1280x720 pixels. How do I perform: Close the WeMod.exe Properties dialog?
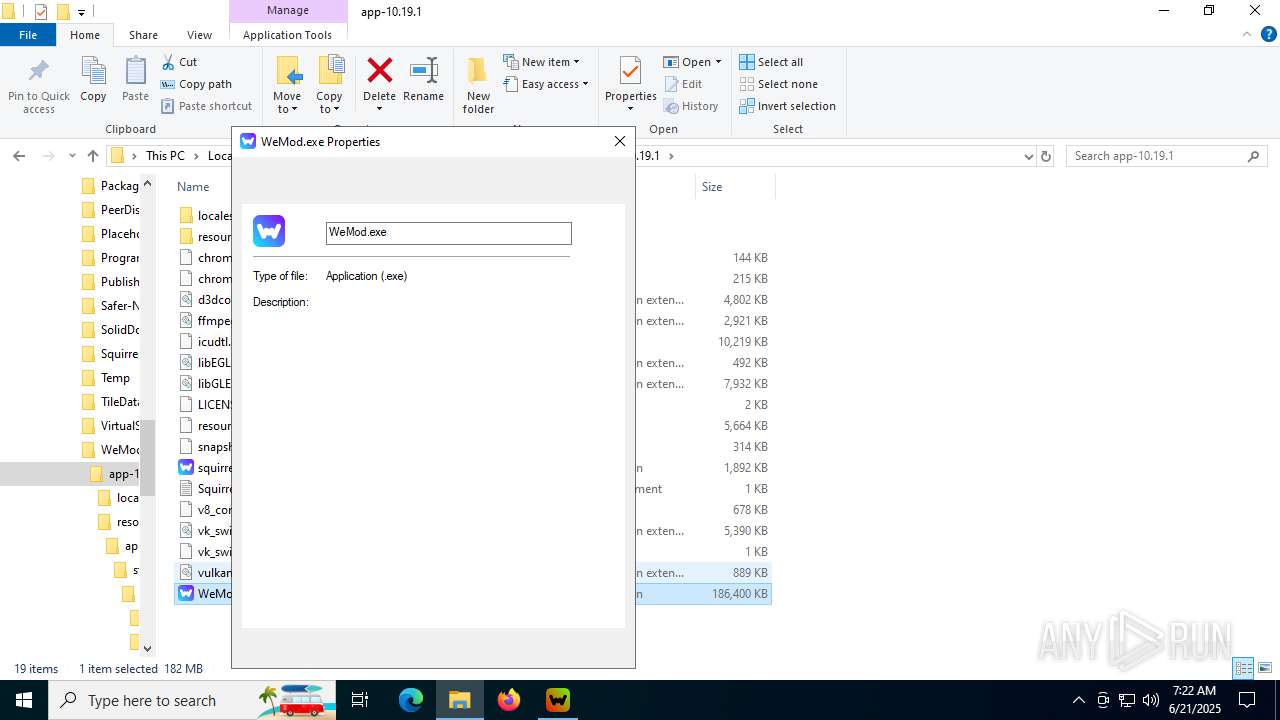coord(620,141)
